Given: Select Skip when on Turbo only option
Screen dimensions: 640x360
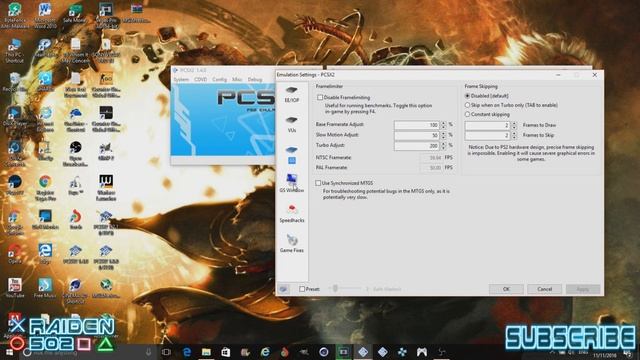Looking at the screenshot, I should 467,105.
